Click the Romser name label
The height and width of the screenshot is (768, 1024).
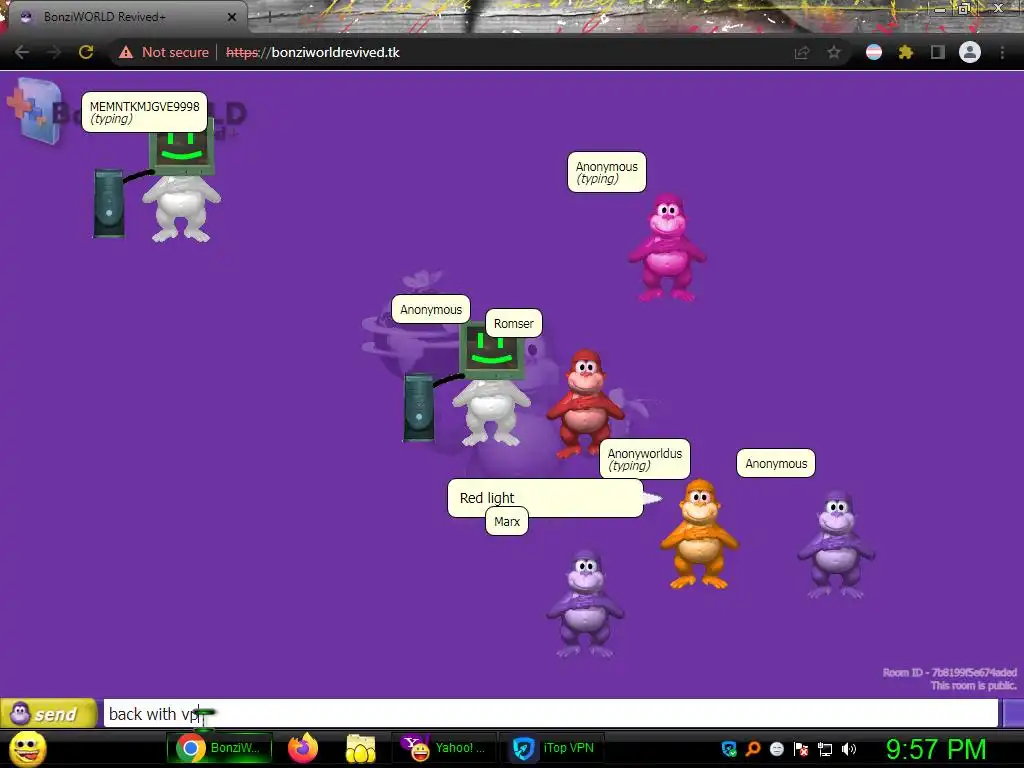(513, 323)
